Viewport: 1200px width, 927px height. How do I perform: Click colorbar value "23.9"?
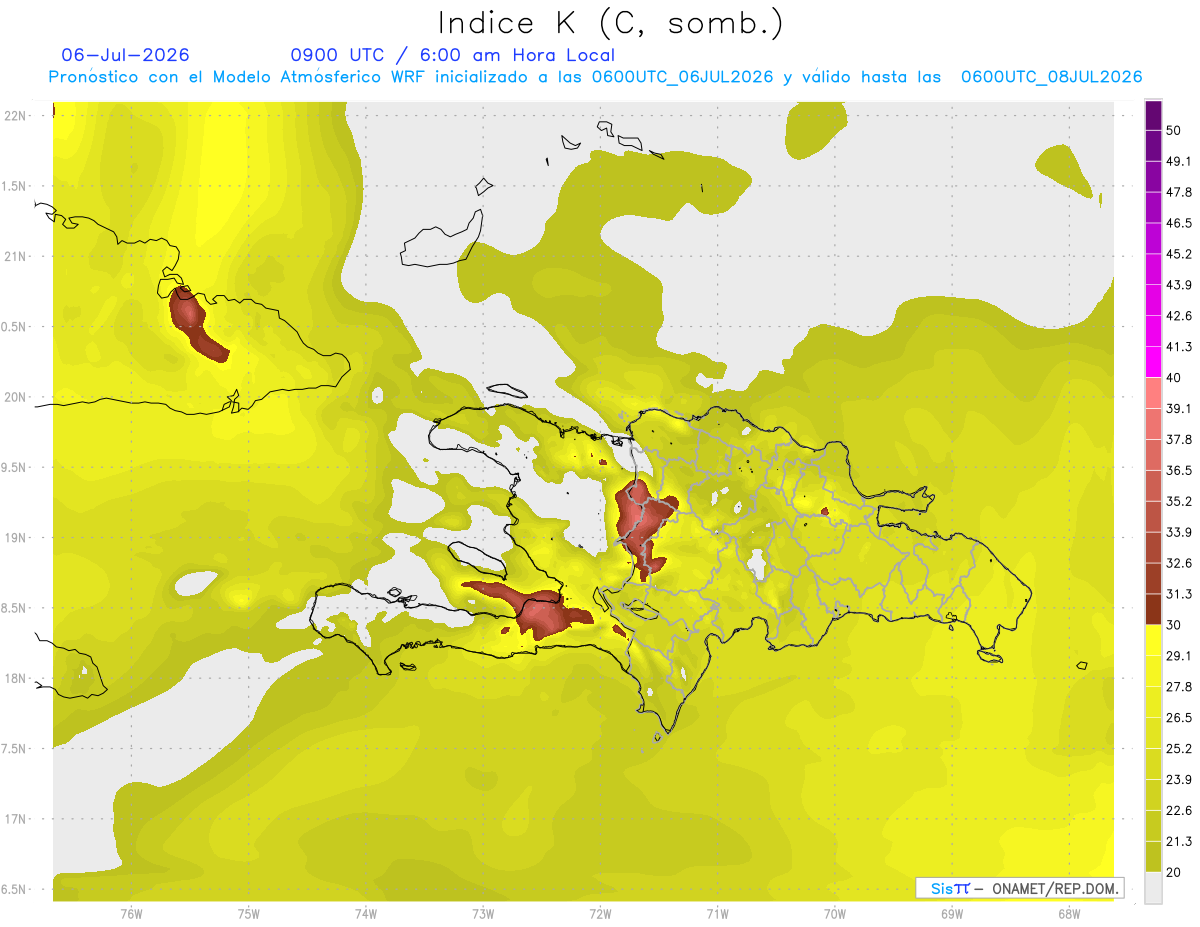[x=1180, y=780]
